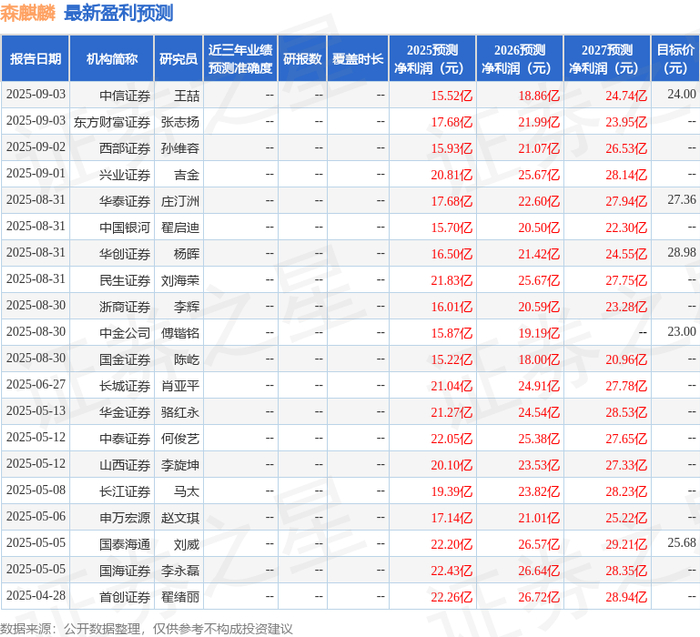Click target price 23.00
Viewport: 700px width, 637px height.
tap(682, 332)
